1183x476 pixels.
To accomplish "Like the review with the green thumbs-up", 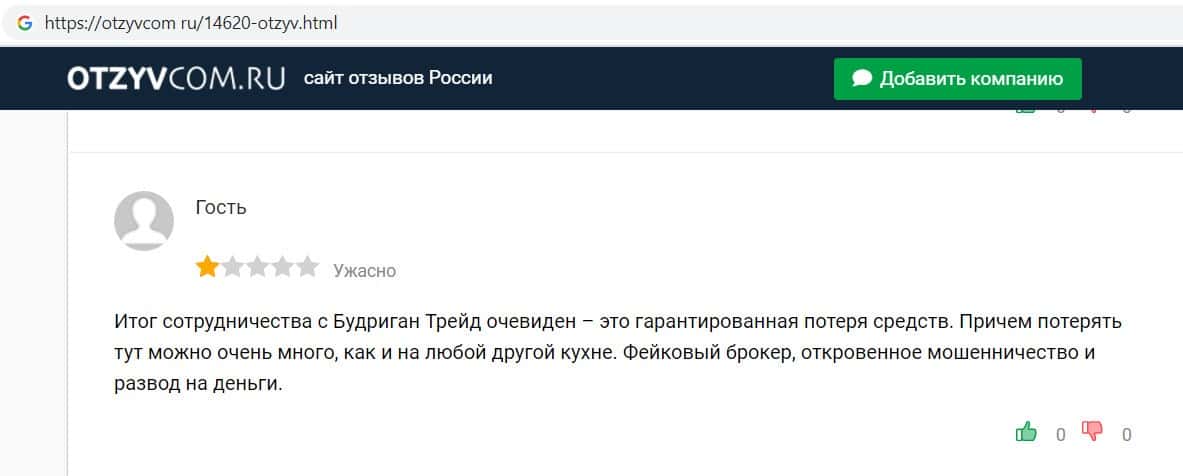I will pos(1026,431).
